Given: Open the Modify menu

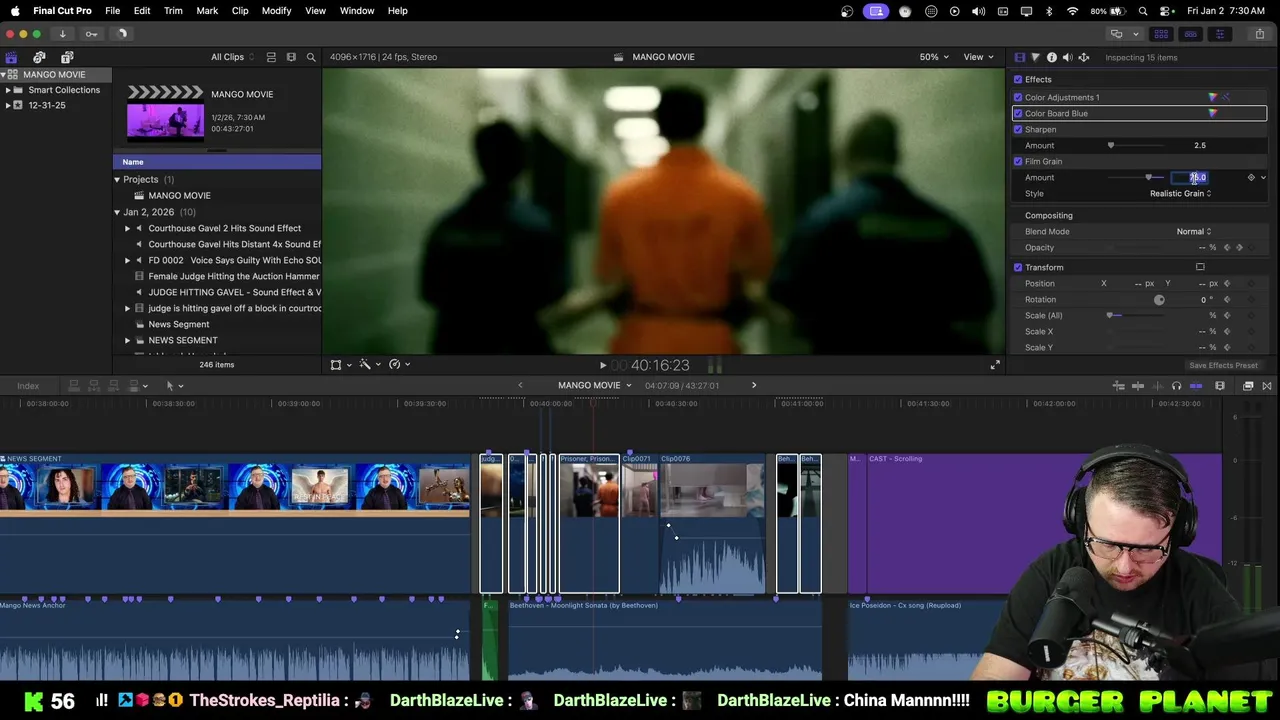Looking at the screenshot, I should [276, 10].
